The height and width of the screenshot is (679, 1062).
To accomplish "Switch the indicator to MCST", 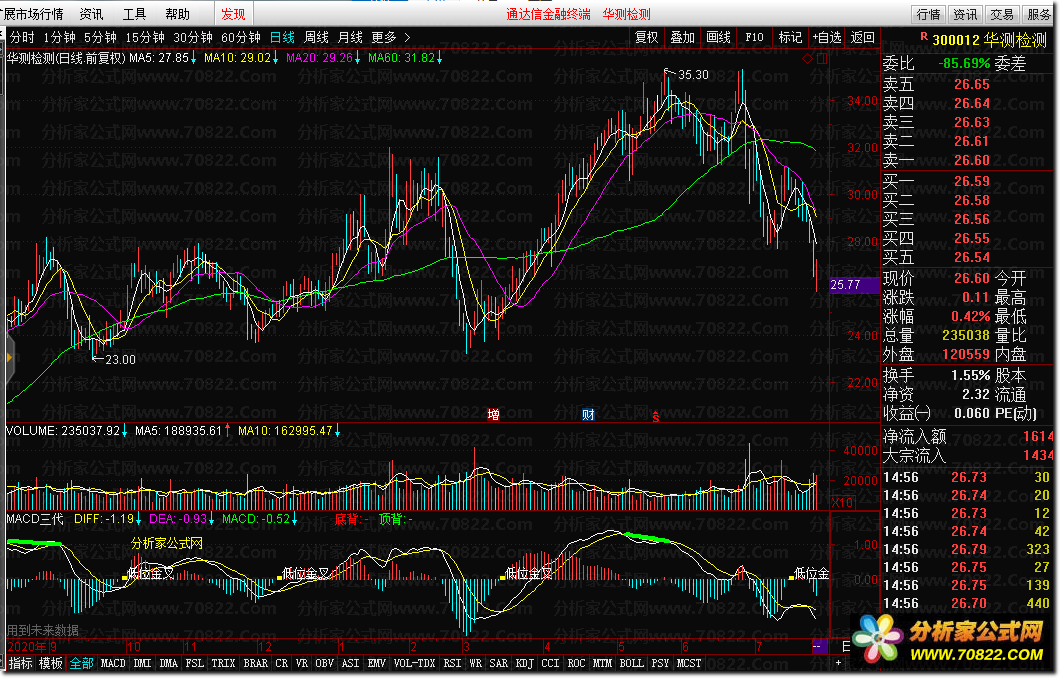I will click(x=689, y=663).
